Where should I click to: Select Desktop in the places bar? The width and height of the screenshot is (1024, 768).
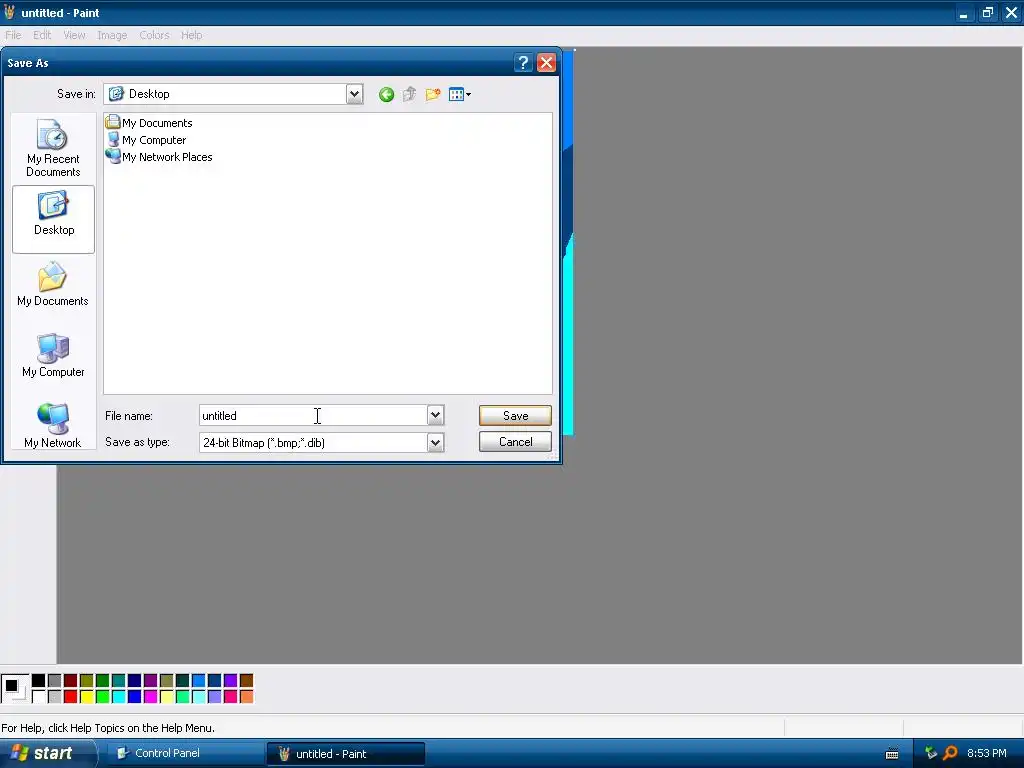[x=54, y=219]
